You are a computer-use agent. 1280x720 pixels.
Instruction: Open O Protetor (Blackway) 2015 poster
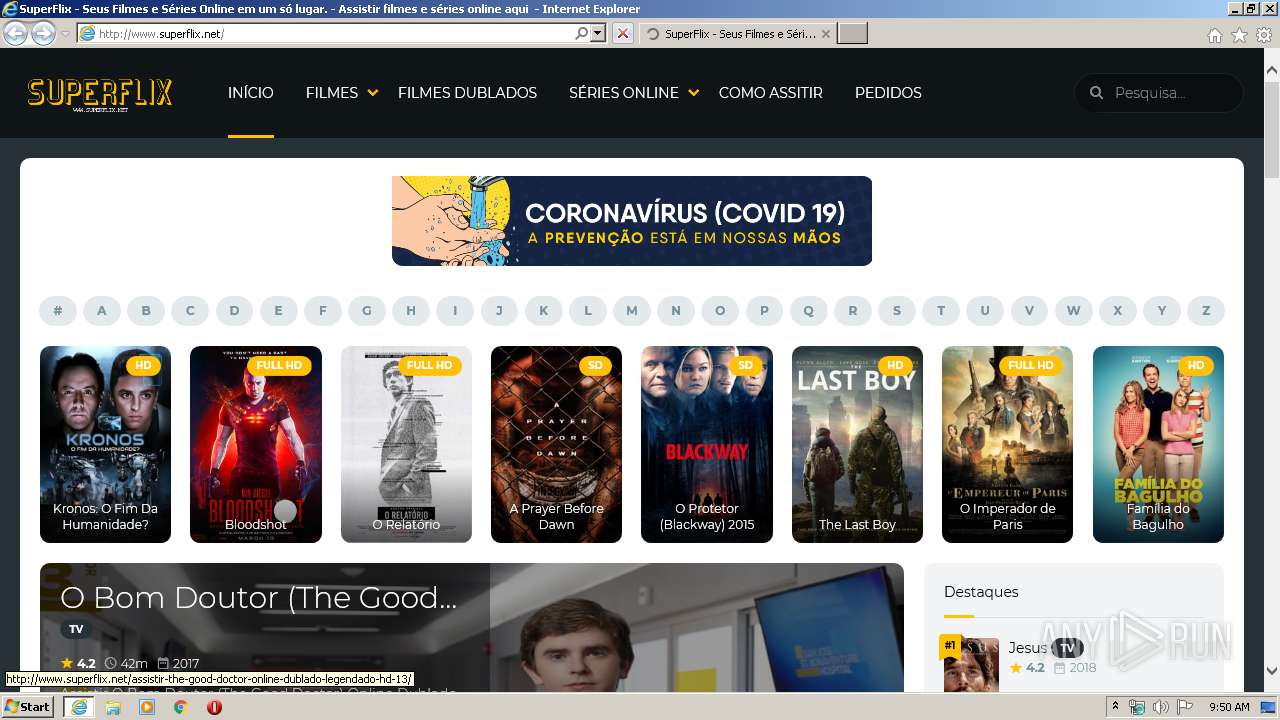(707, 444)
